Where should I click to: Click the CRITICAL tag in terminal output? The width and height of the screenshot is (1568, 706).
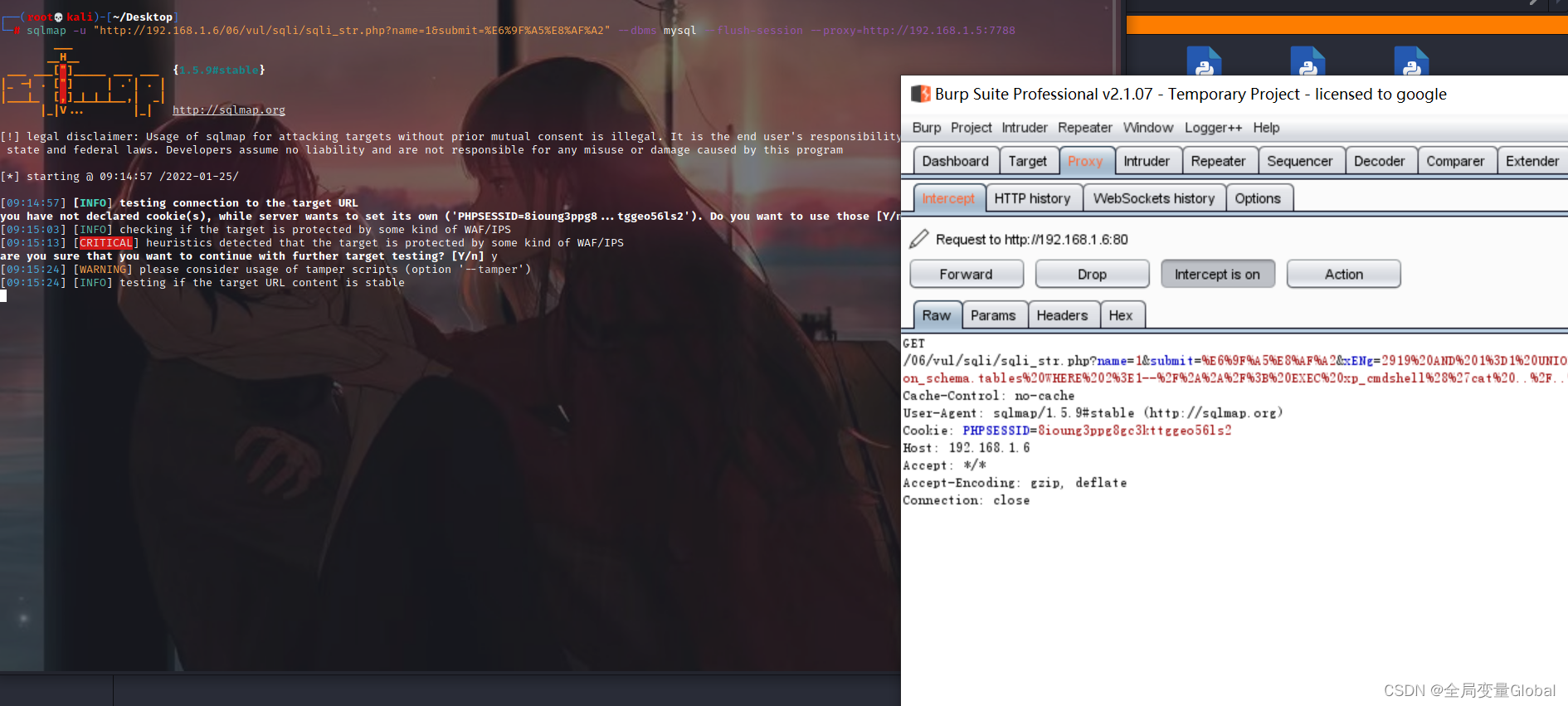pos(106,243)
